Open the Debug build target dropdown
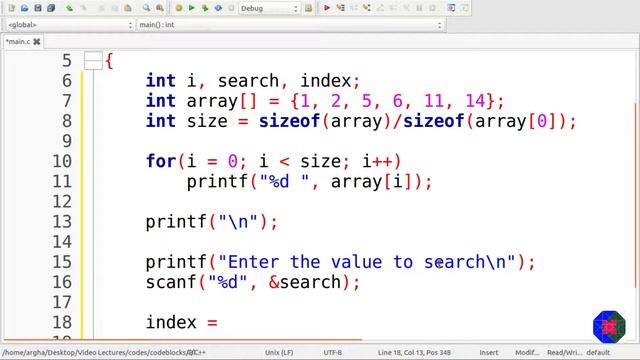The height and width of the screenshot is (360, 640). [269, 8]
